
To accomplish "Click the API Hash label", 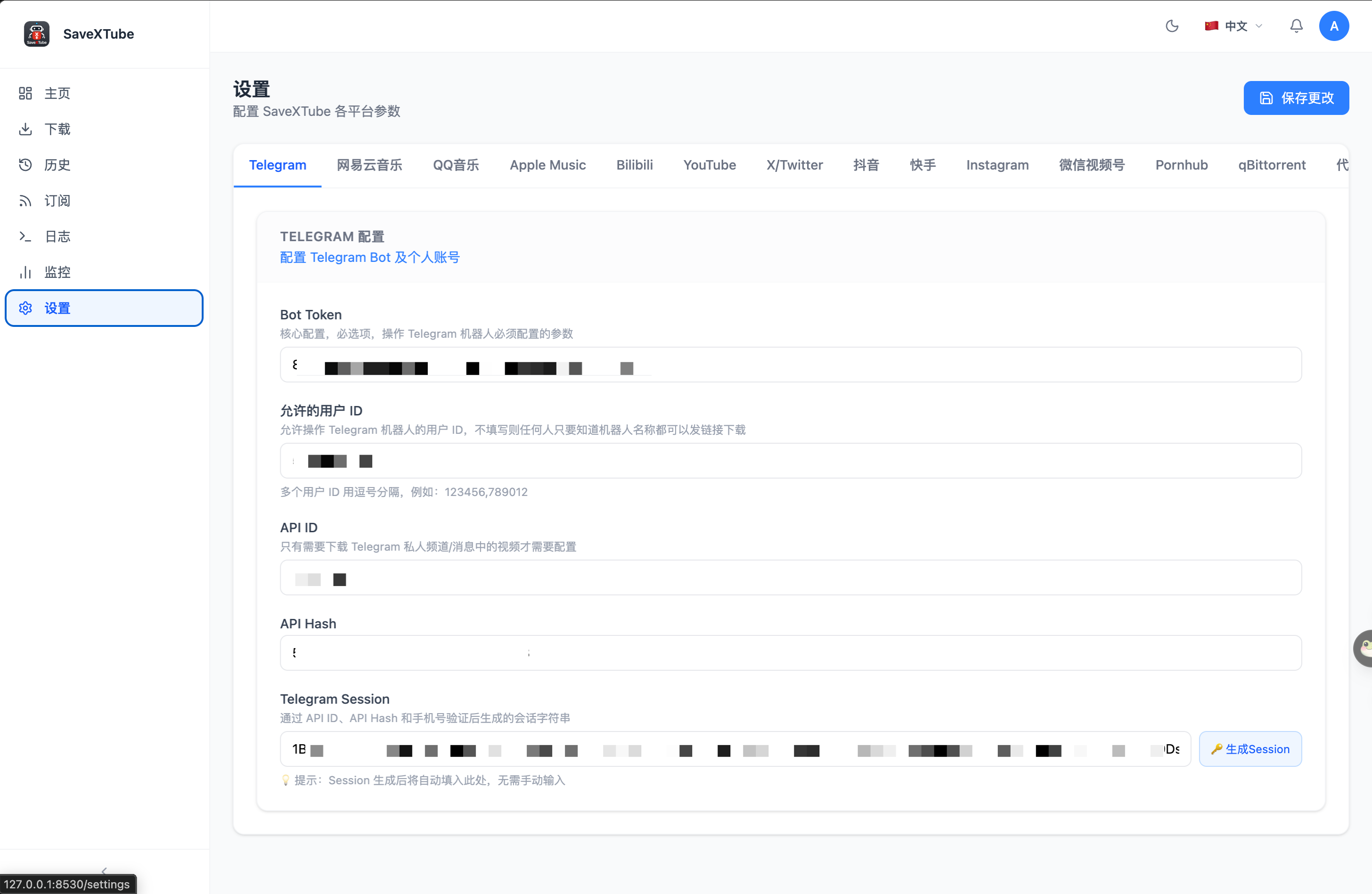I will click(308, 624).
